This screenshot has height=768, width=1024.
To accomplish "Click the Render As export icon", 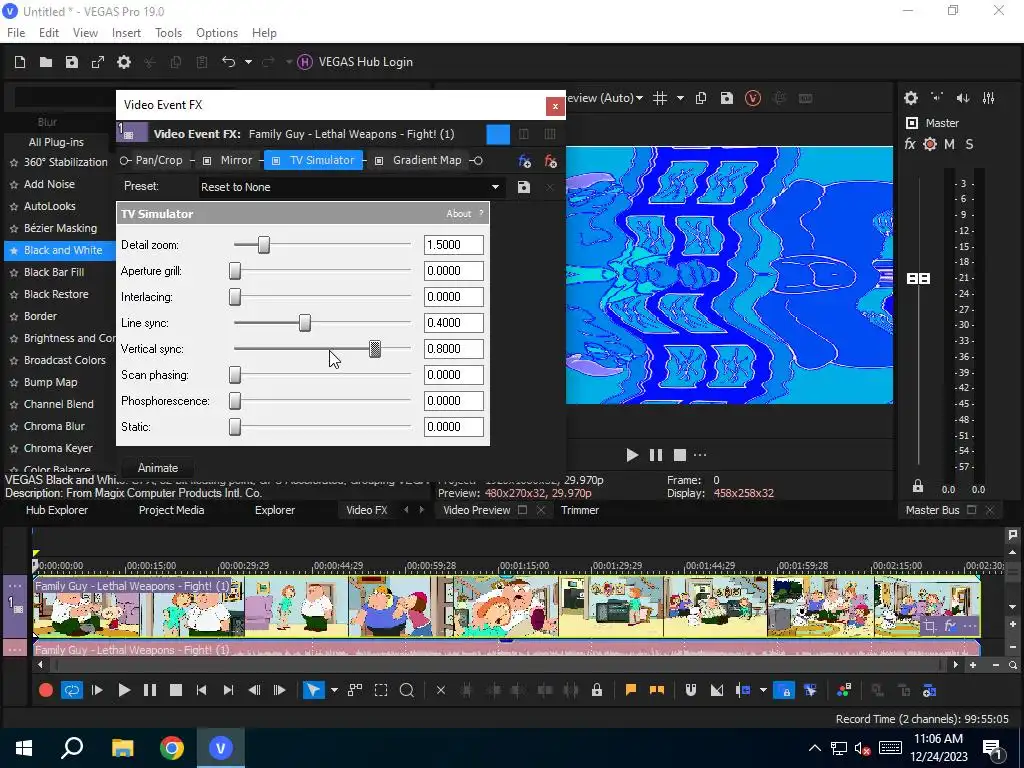I will (98, 62).
